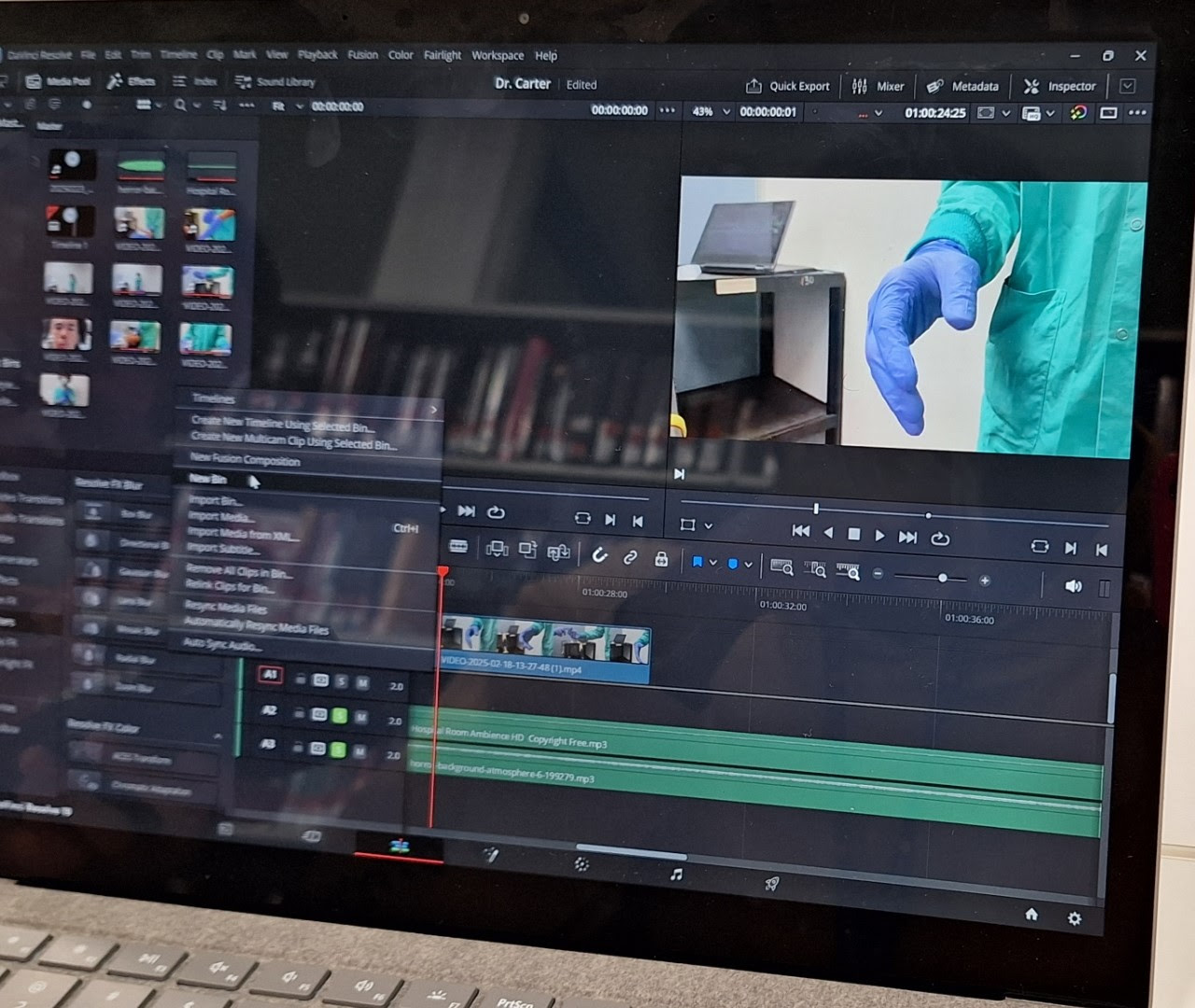Switch to the Fairlight music-note page
Viewport: 1195px width, 1008px height.
click(x=676, y=874)
